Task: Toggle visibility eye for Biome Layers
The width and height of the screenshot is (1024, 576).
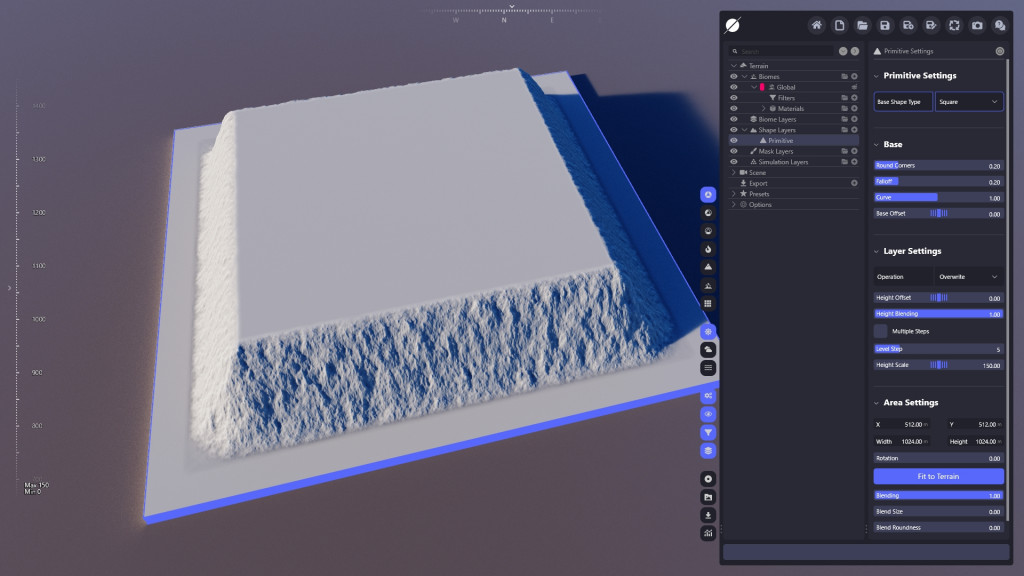Action: pos(733,119)
